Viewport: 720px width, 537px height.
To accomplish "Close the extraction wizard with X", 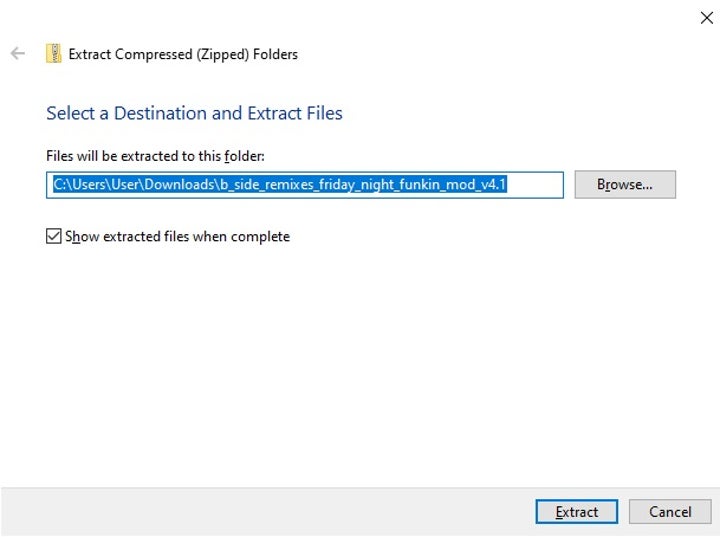I will (706, 17).
